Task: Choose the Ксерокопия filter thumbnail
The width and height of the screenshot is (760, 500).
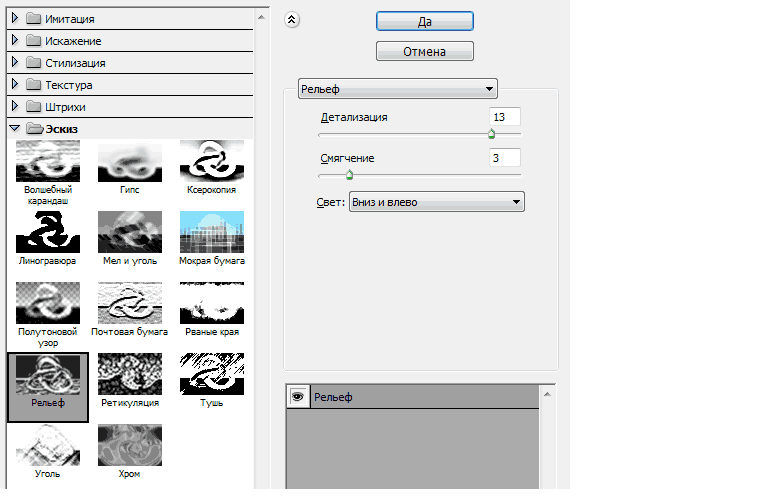Action: click(210, 160)
